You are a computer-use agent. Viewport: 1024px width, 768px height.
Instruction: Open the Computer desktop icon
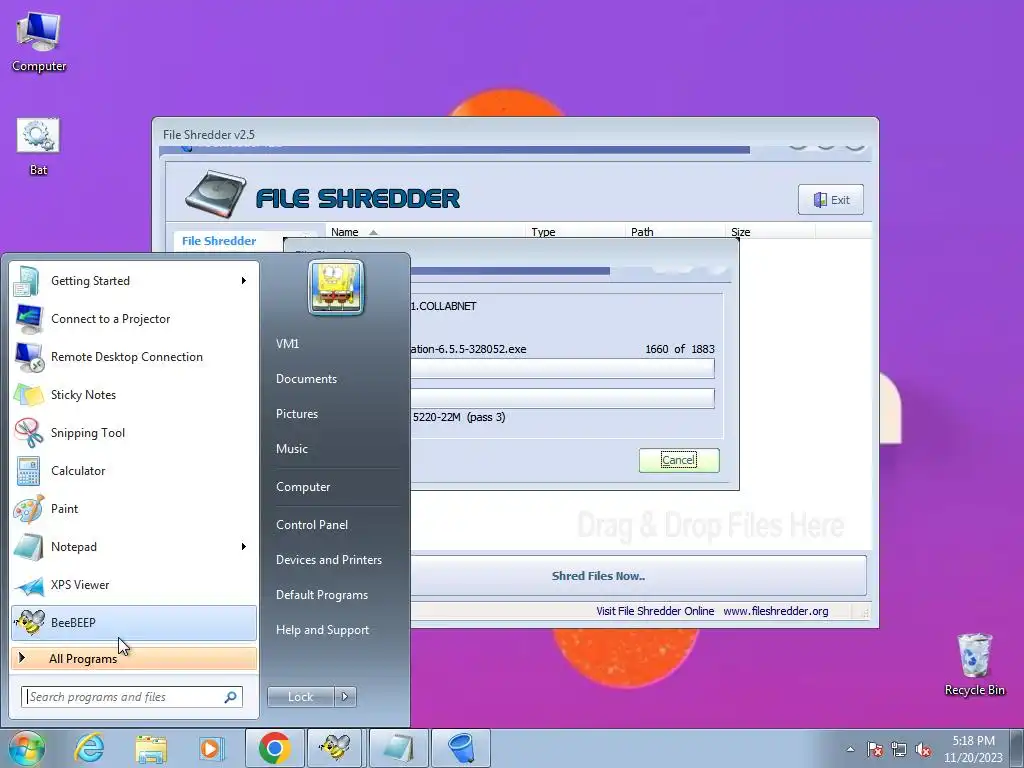(x=39, y=42)
